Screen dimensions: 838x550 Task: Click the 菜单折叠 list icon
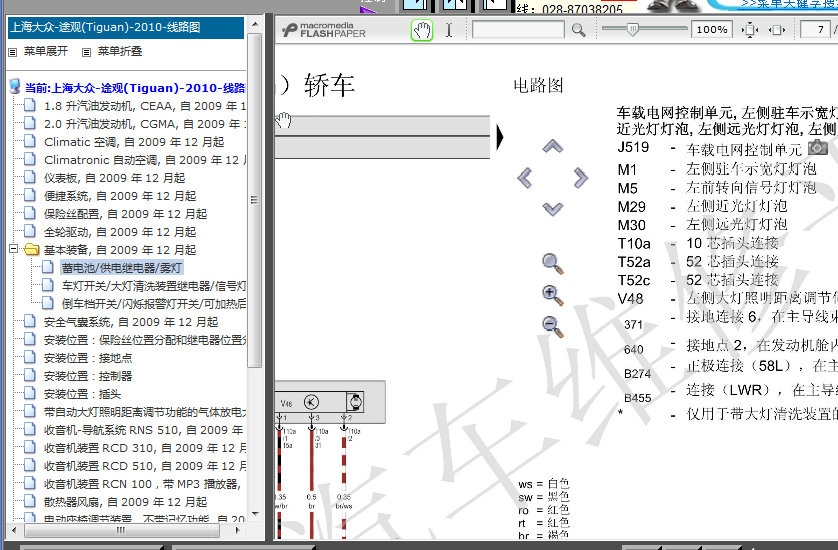click(86, 52)
